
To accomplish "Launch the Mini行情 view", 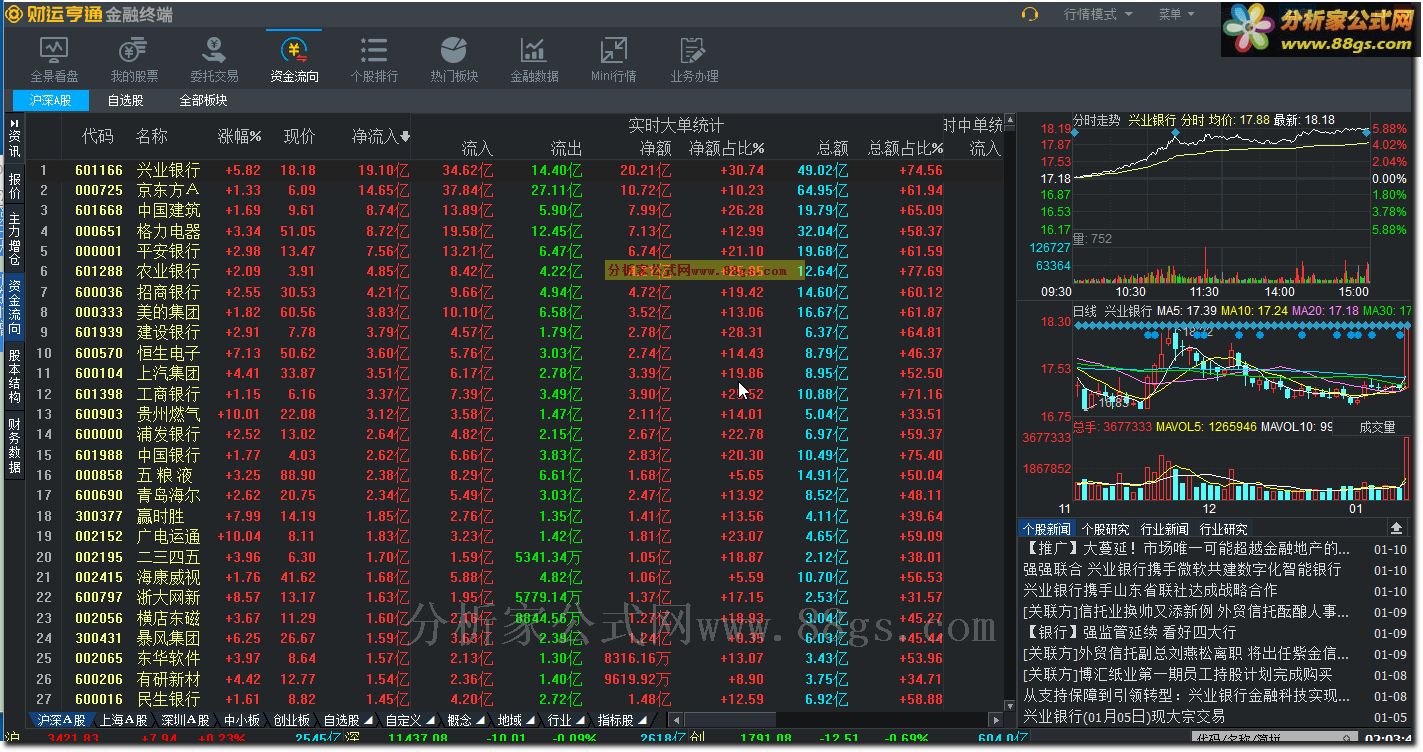I will [614, 59].
